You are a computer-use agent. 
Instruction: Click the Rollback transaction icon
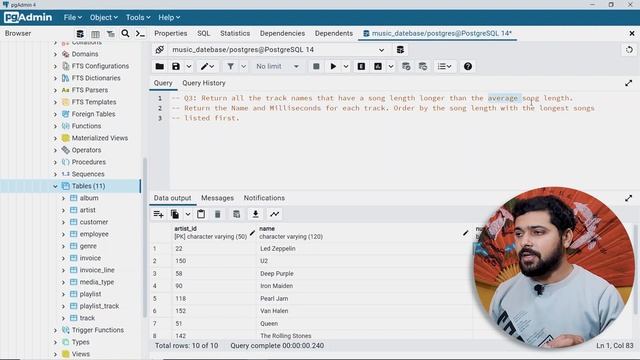[423, 66]
